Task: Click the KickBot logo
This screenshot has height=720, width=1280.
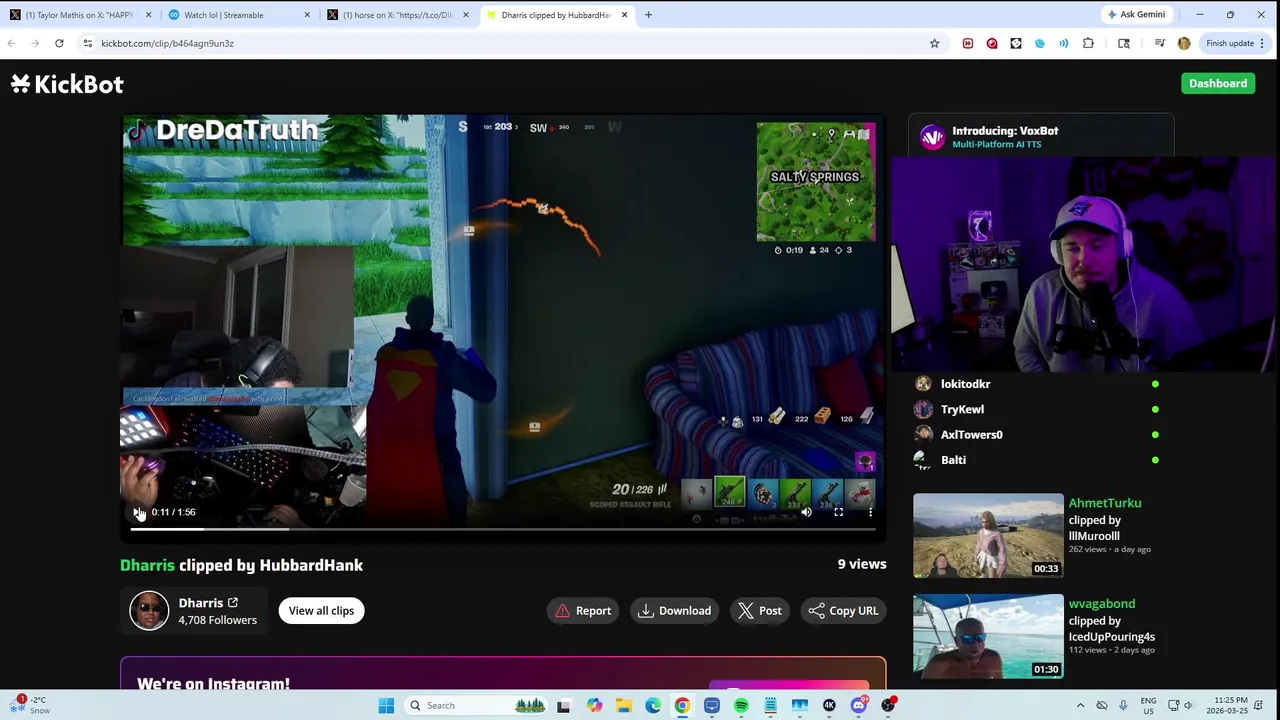Action: pyautogui.click(x=67, y=84)
